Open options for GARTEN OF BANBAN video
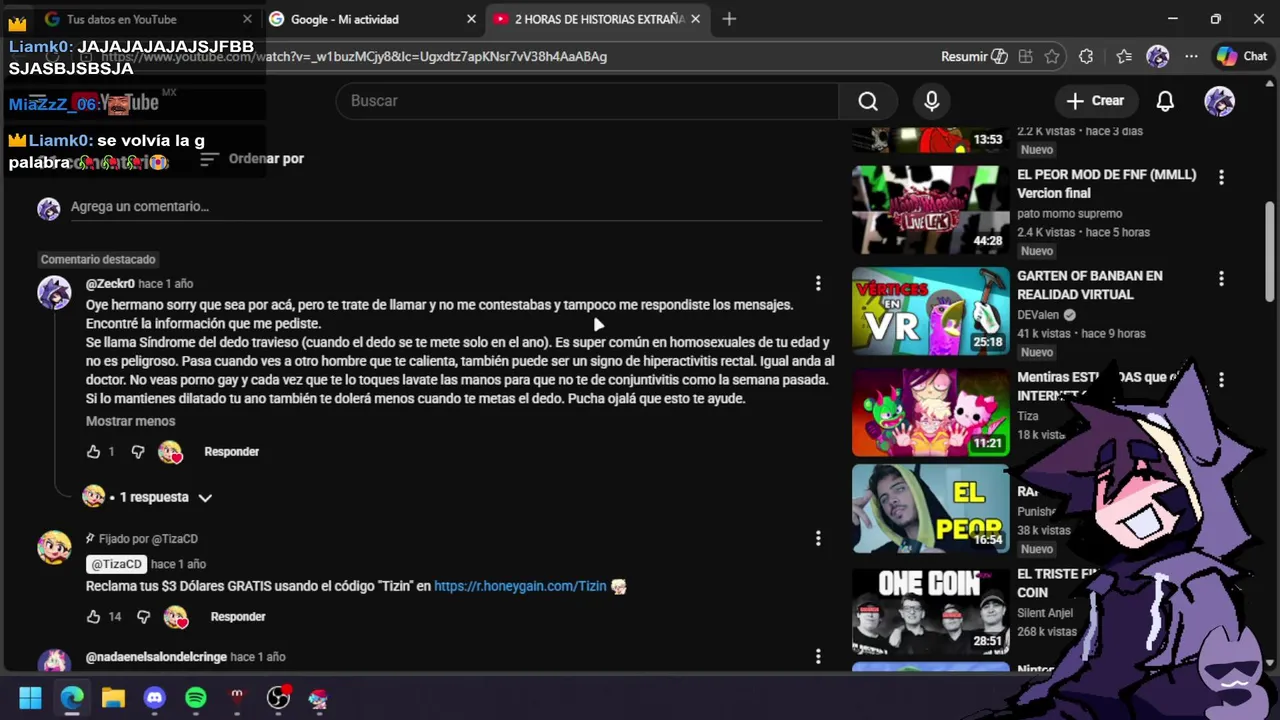Screen dimensions: 1280x720 [x=1221, y=279]
